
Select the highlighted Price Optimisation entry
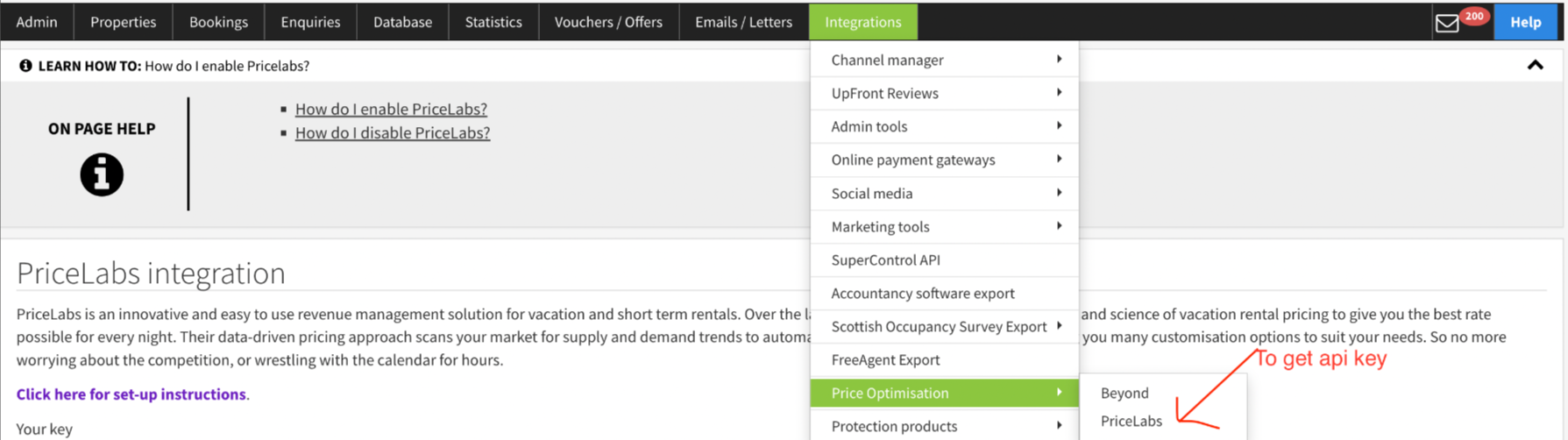pos(944,393)
